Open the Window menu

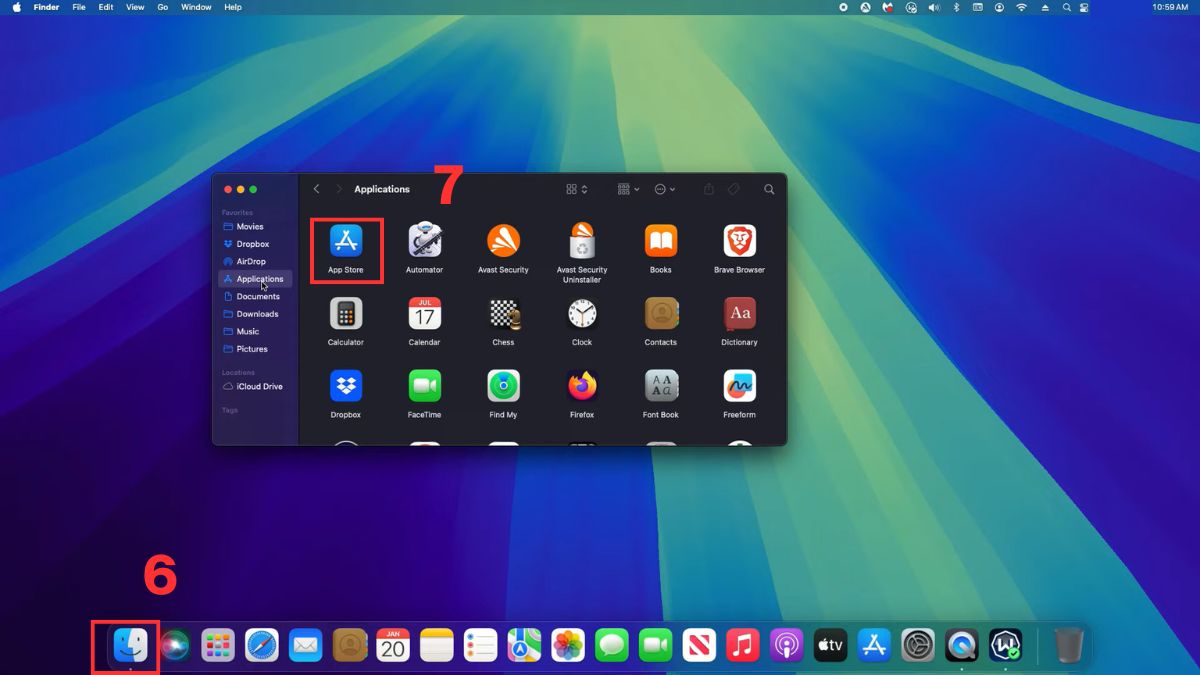click(196, 7)
